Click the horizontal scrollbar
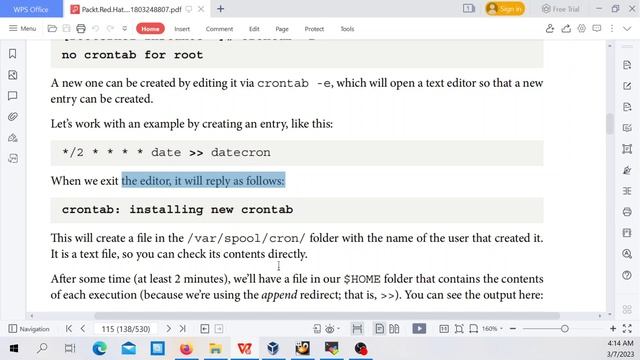Viewport: 640px width, 360px height. coord(327,316)
